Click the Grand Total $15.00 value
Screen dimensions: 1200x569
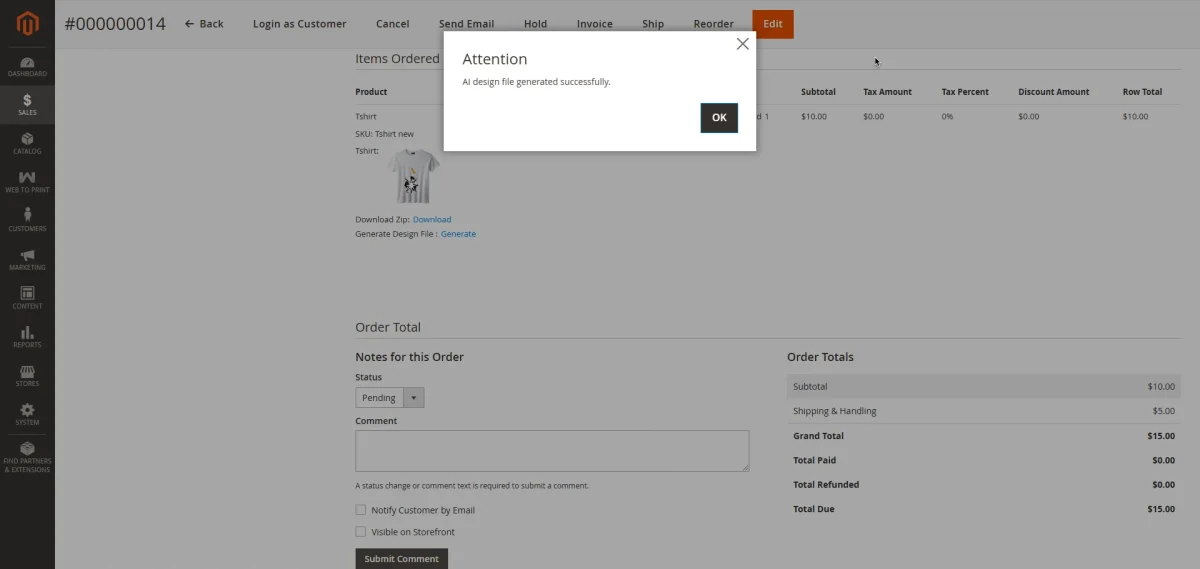pos(1161,436)
